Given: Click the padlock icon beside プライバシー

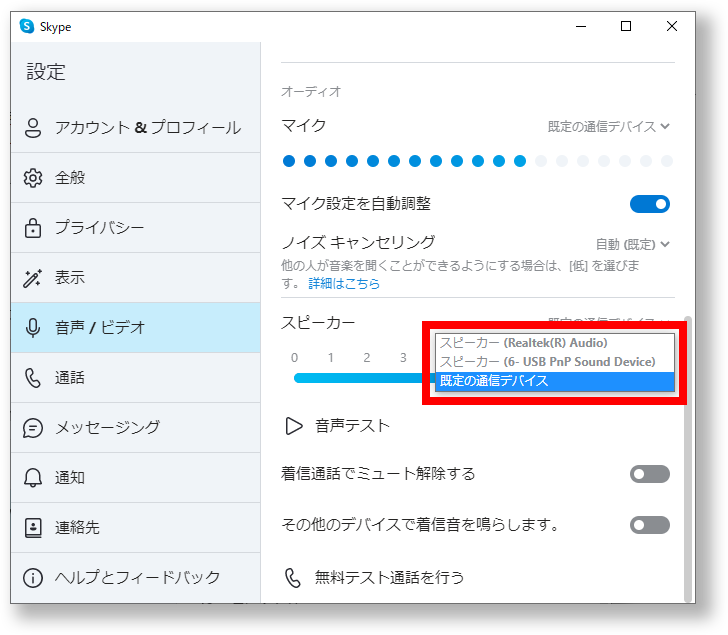Looking at the screenshot, I should pyautogui.click(x=33, y=228).
